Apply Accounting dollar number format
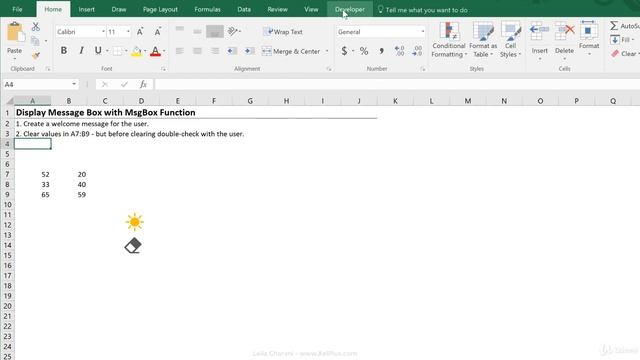Screen dimensions: 640x360 pyautogui.click(x=344, y=51)
